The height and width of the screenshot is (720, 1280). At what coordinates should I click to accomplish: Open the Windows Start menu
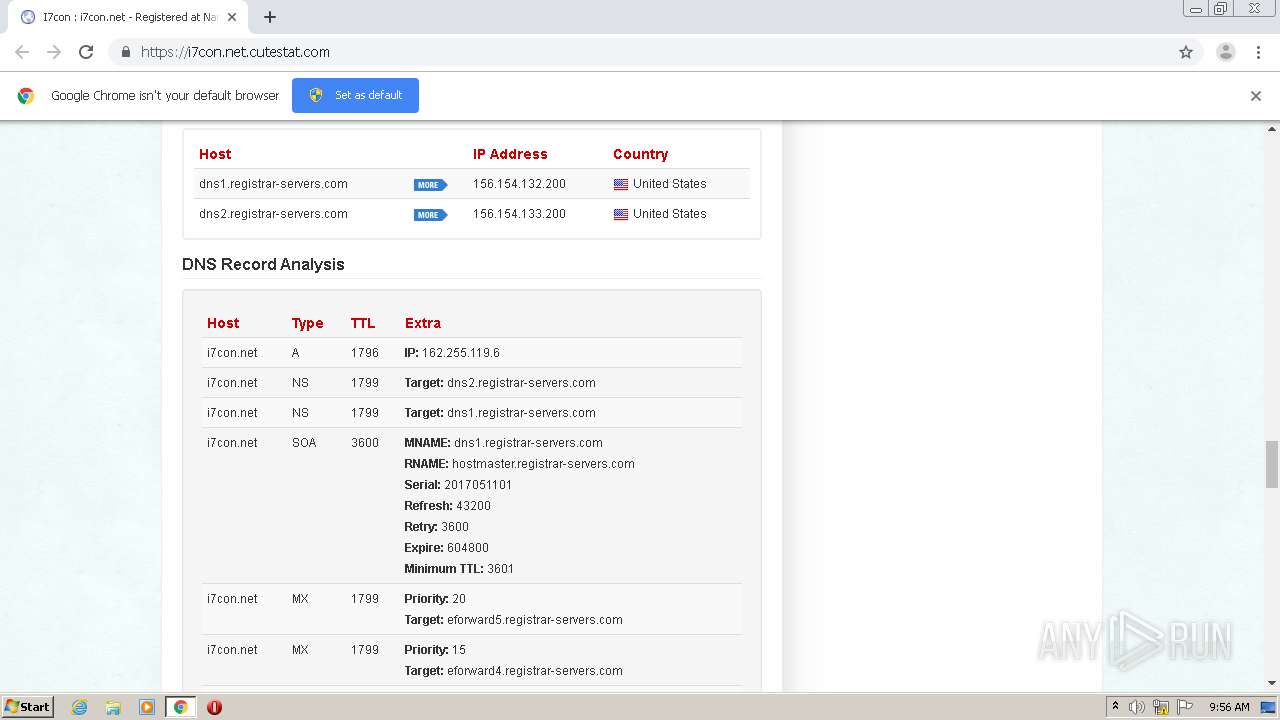coord(28,707)
